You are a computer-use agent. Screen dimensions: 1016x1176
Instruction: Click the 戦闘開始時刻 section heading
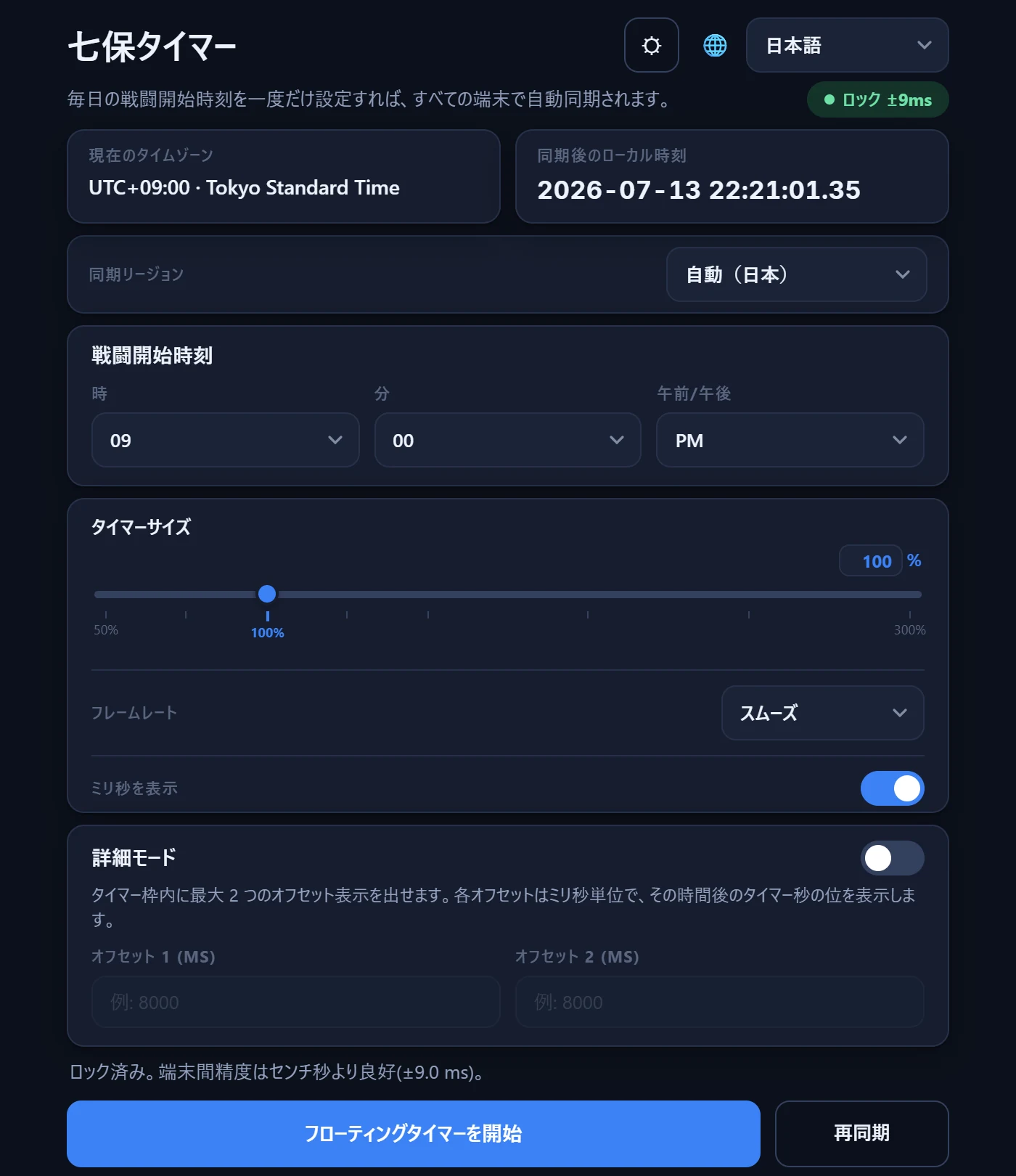pyautogui.click(x=152, y=356)
